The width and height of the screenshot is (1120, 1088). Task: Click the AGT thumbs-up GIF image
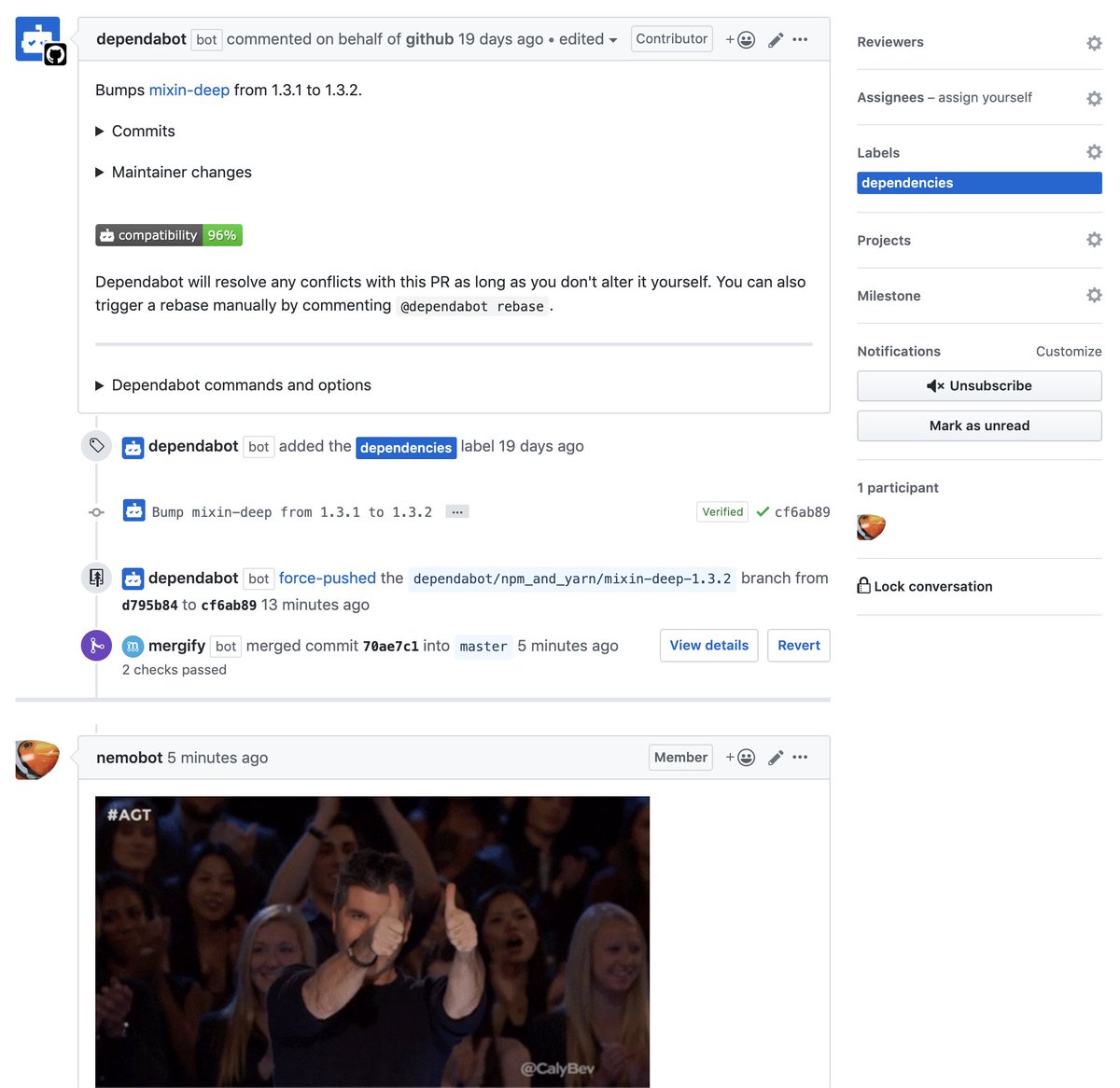click(372, 941)
